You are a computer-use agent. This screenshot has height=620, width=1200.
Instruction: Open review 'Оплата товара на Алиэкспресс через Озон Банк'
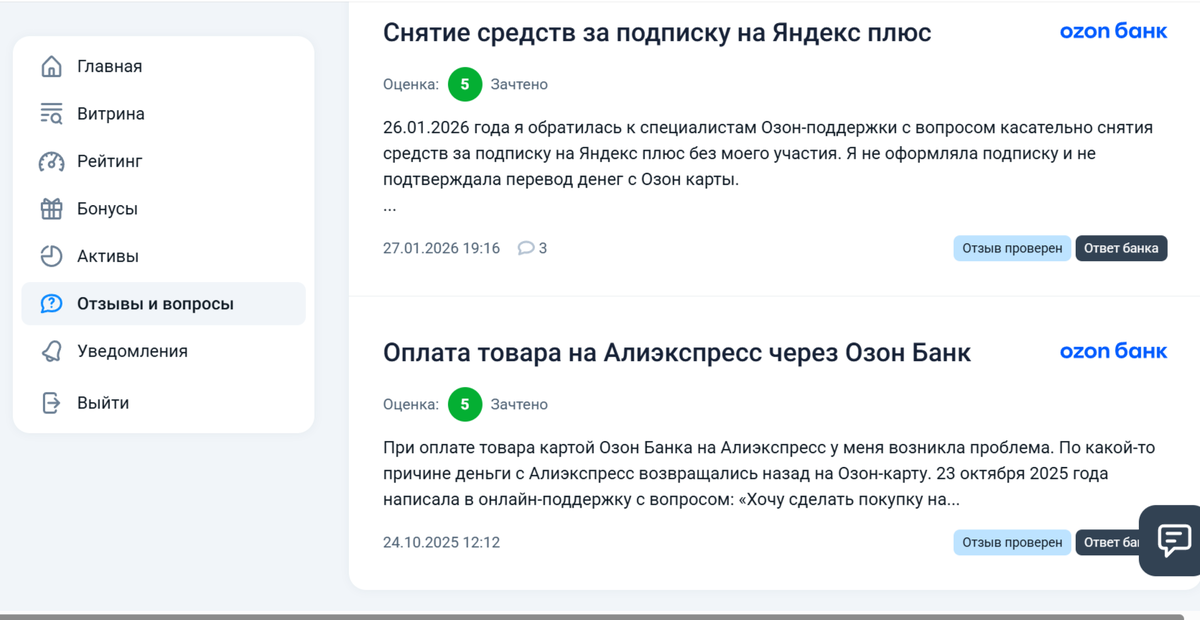pyautogui.click(x=677, y=352)
